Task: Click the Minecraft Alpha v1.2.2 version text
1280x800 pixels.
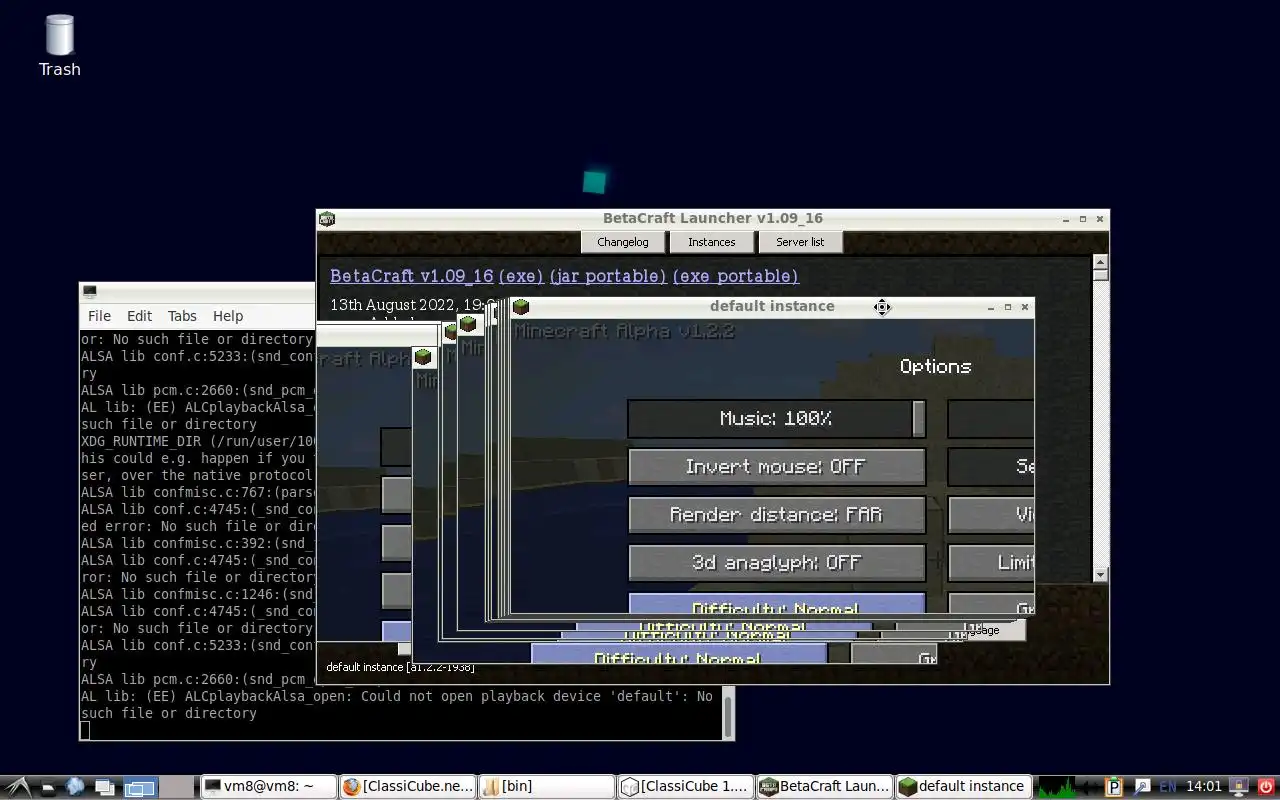Action: 625,331
